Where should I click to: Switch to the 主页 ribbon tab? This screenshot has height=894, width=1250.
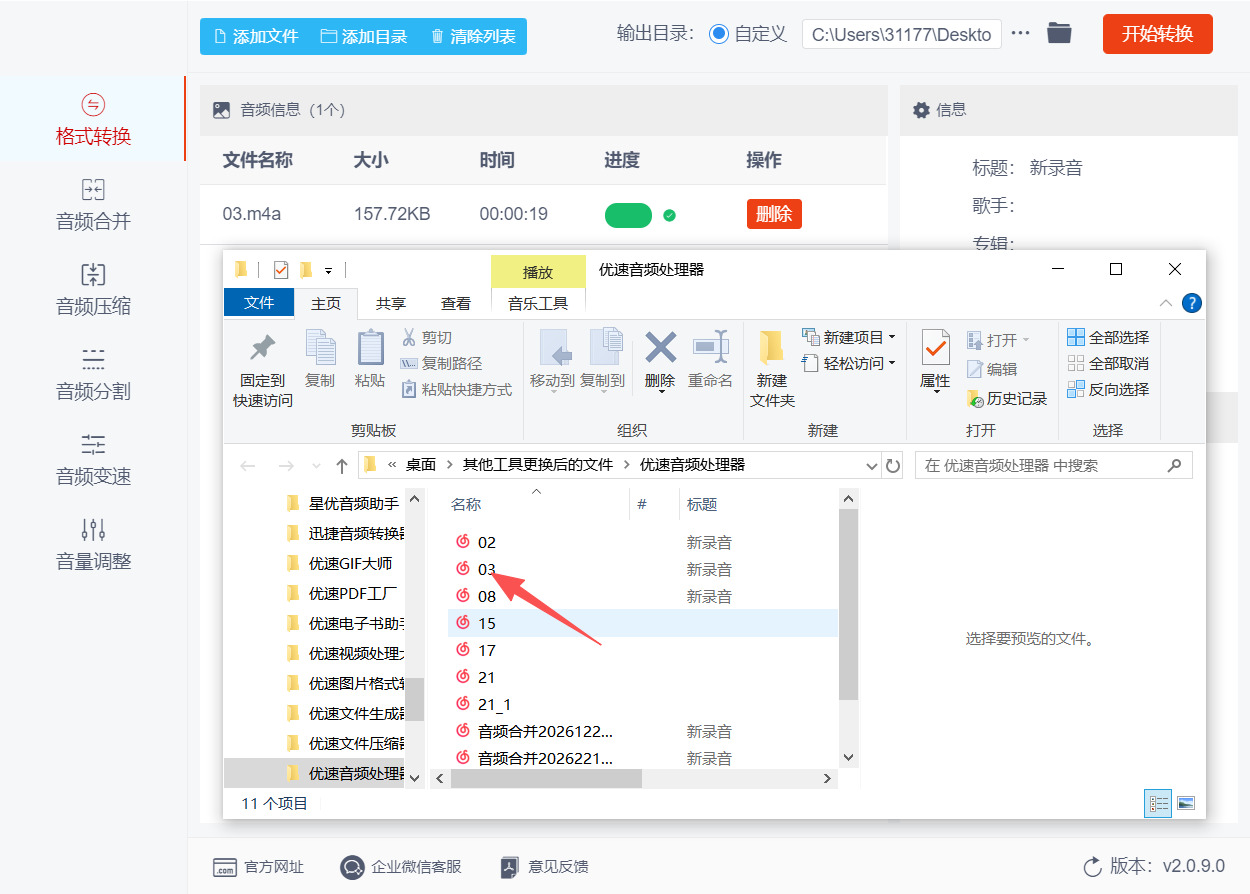tap(326, 303)
